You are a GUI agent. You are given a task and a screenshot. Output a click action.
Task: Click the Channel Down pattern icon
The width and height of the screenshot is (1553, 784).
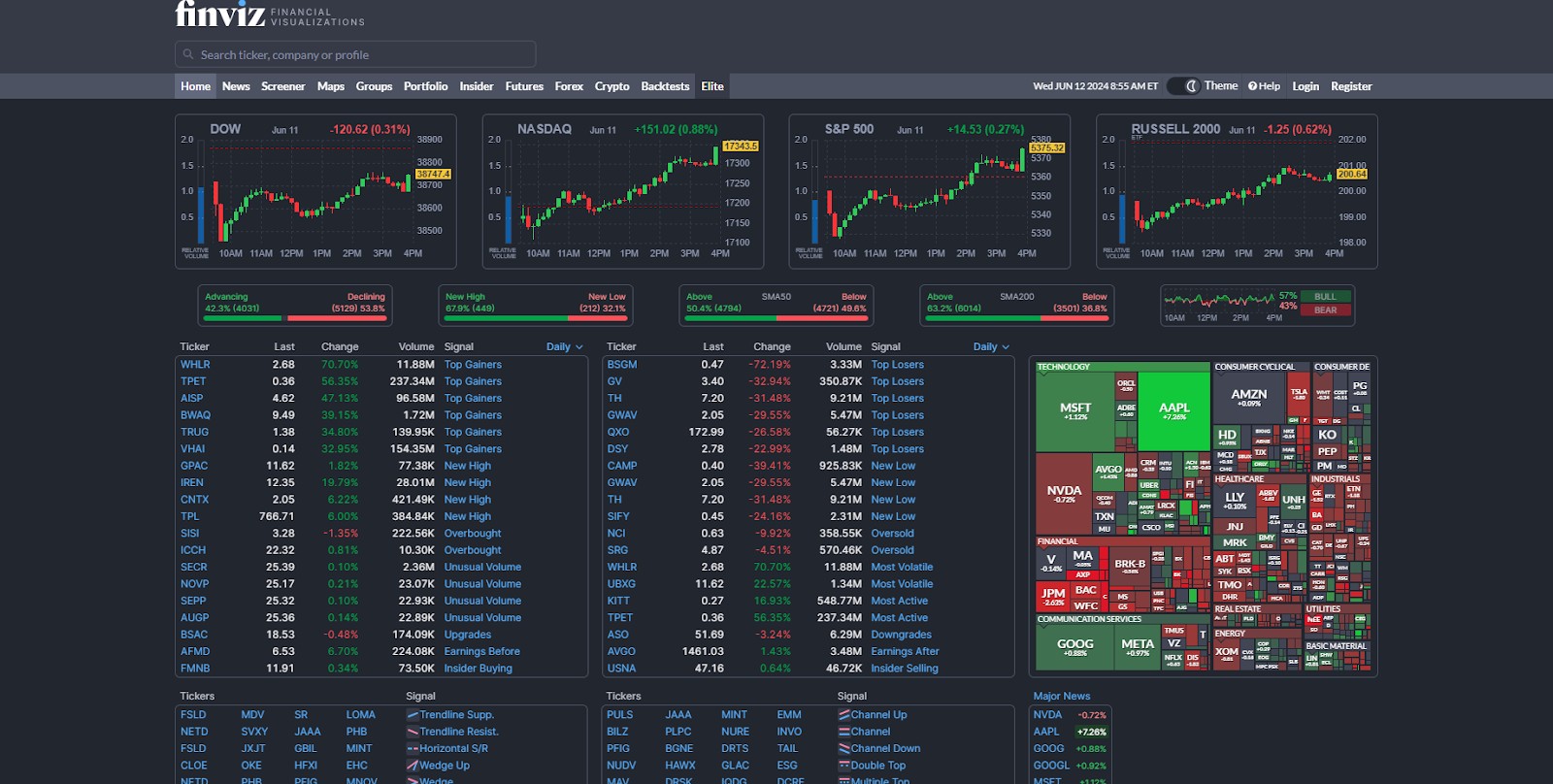click(843, 749)
